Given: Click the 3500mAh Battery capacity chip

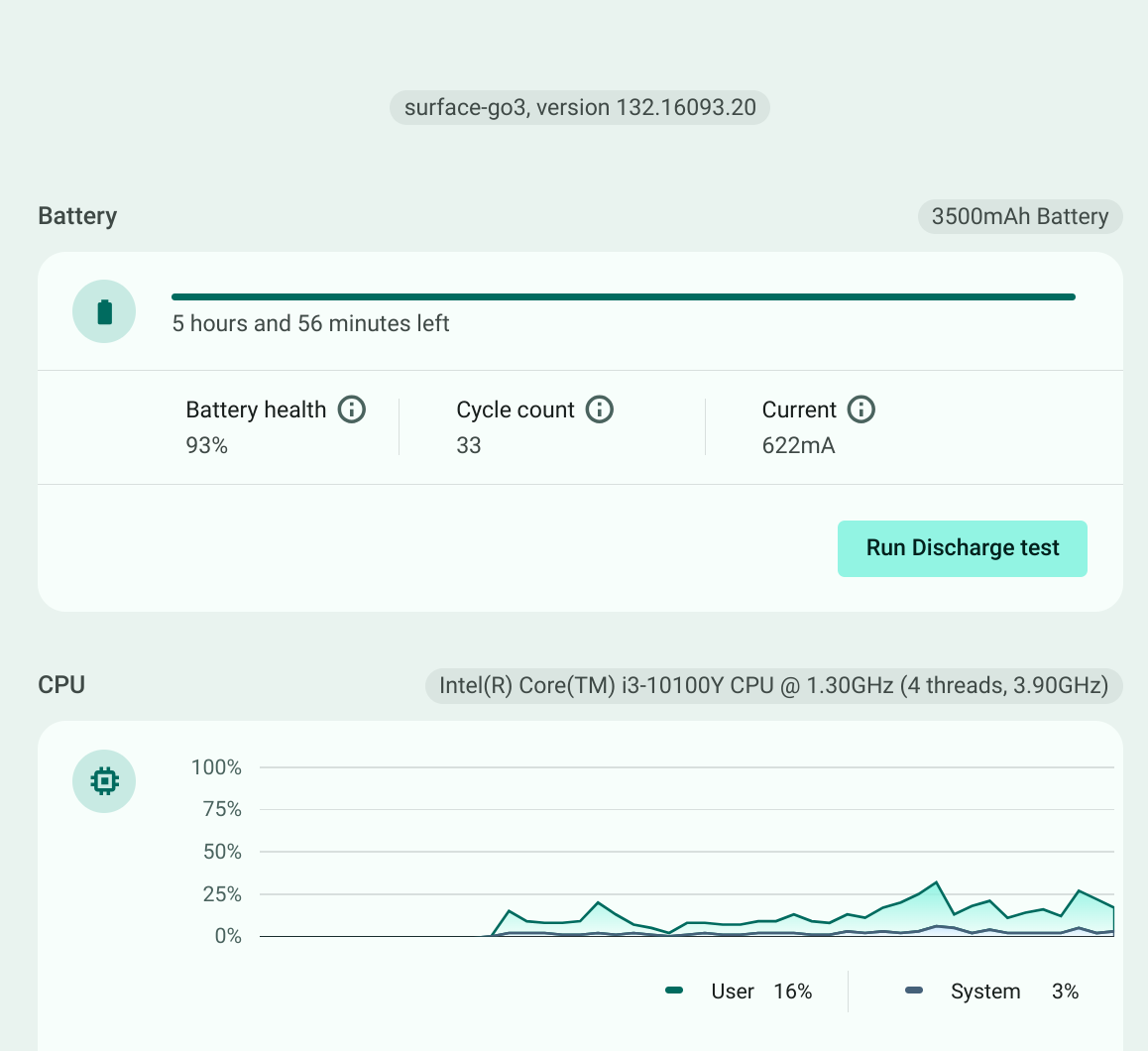Looking at the screenshot, I should [x=1019, y=217].
